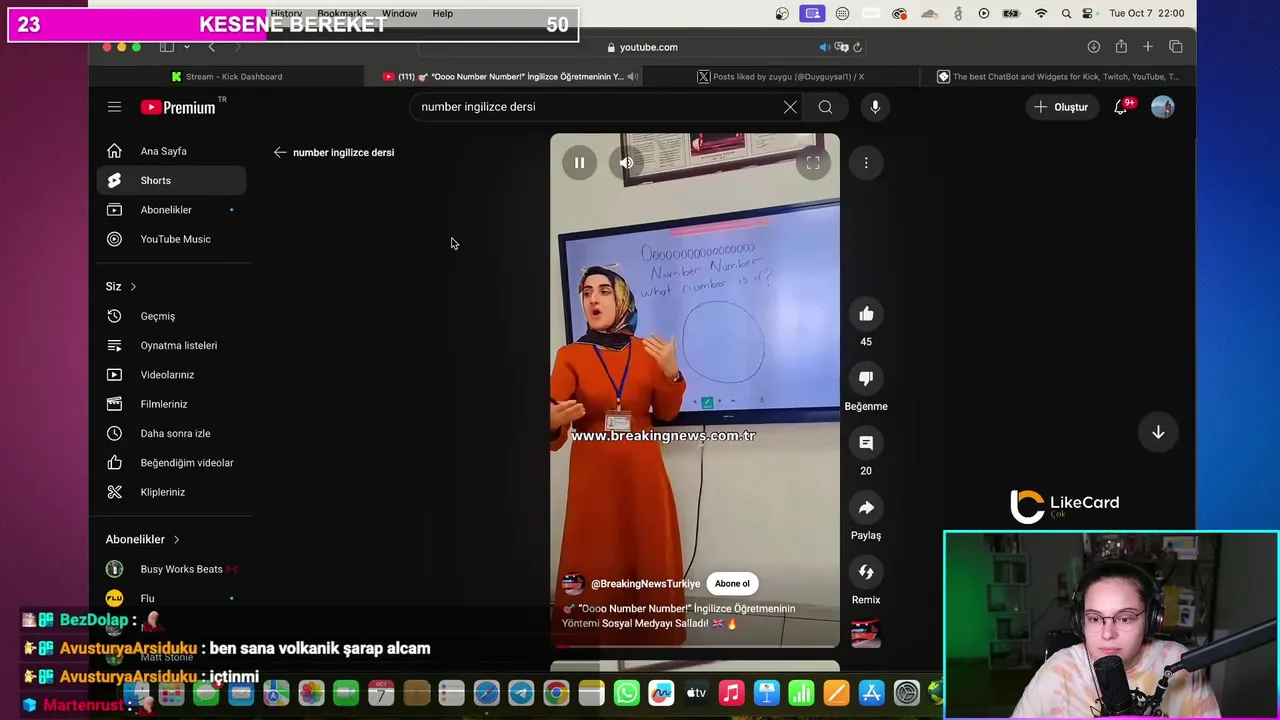Open YouTube Music in the sidebar
The width and height of the screenshot is (1280, 720).
pyautogui.click(x=172, y=239)
